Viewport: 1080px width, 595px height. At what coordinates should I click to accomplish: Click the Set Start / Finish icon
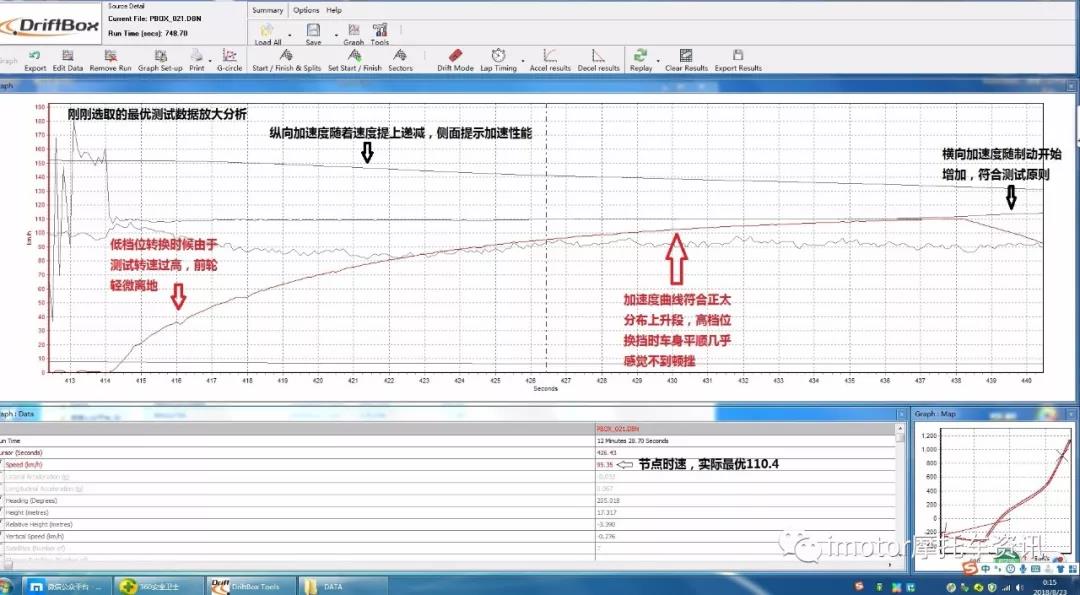[x=357, y=60]
